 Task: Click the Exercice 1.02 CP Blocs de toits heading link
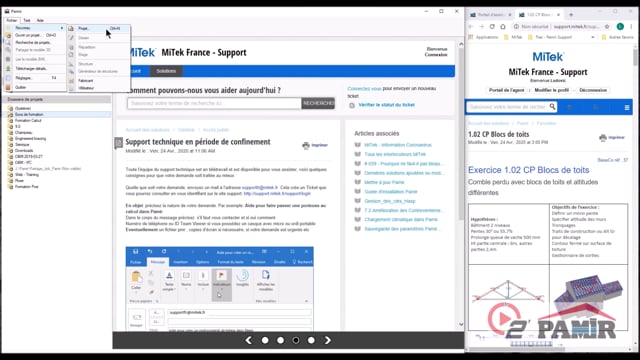pos(528,170)
